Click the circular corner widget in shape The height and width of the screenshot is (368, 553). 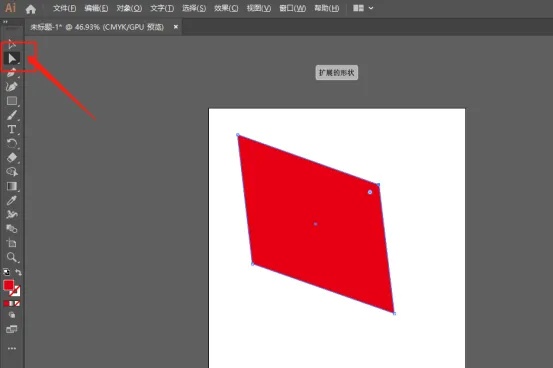click(370, 192)
